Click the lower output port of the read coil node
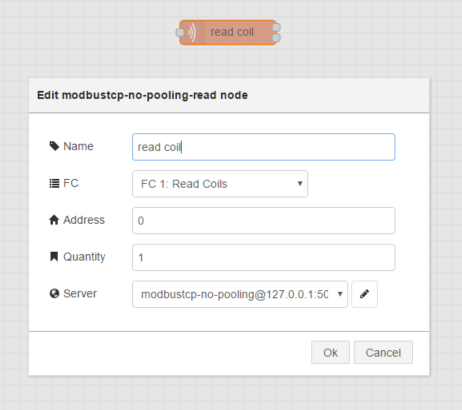The image size is (462, 410). coord(276,38)
